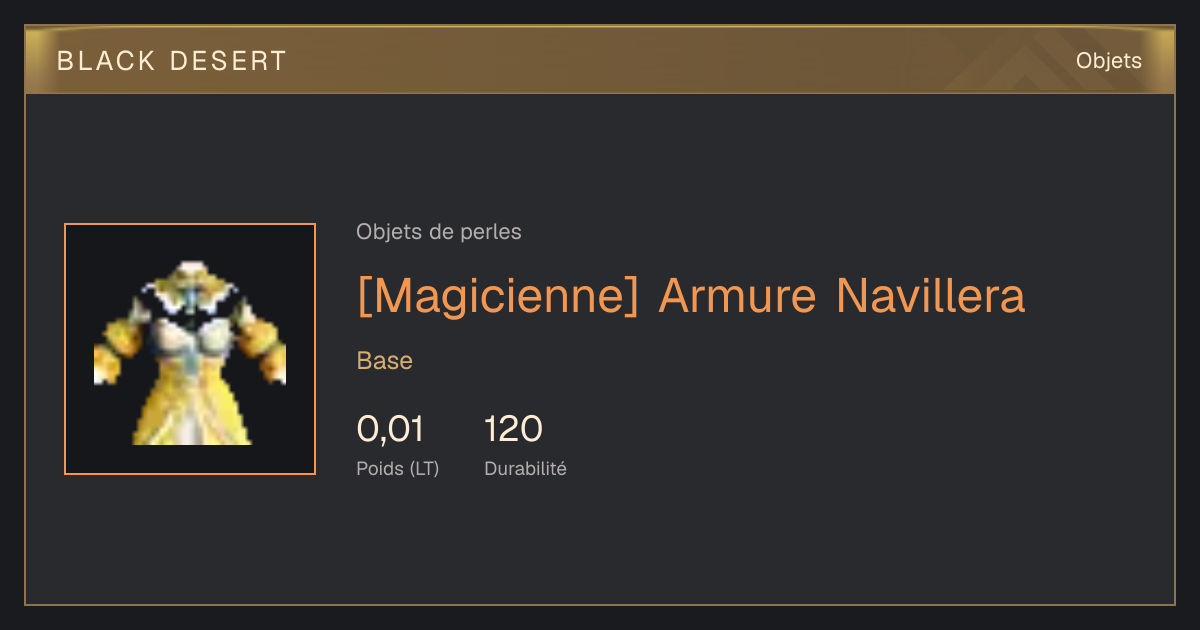1200x630 pixels.
Task: Click the 'Base' grade label
Action: (x=385, y=361)
